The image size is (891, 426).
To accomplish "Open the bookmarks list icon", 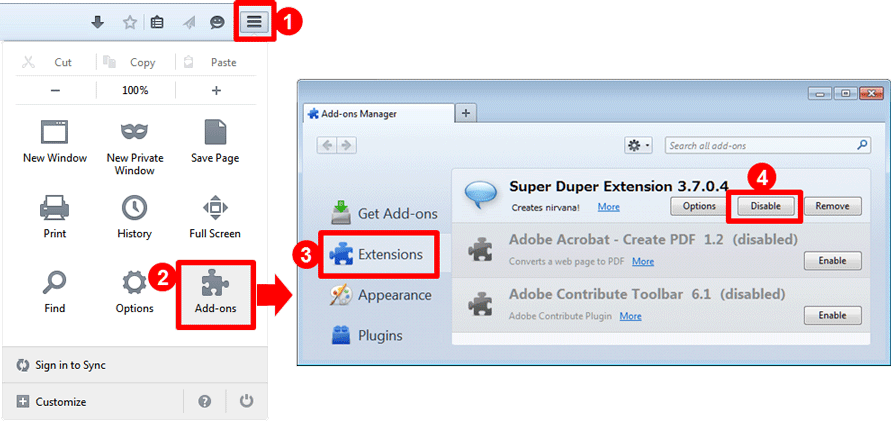I will pos(157,22).
